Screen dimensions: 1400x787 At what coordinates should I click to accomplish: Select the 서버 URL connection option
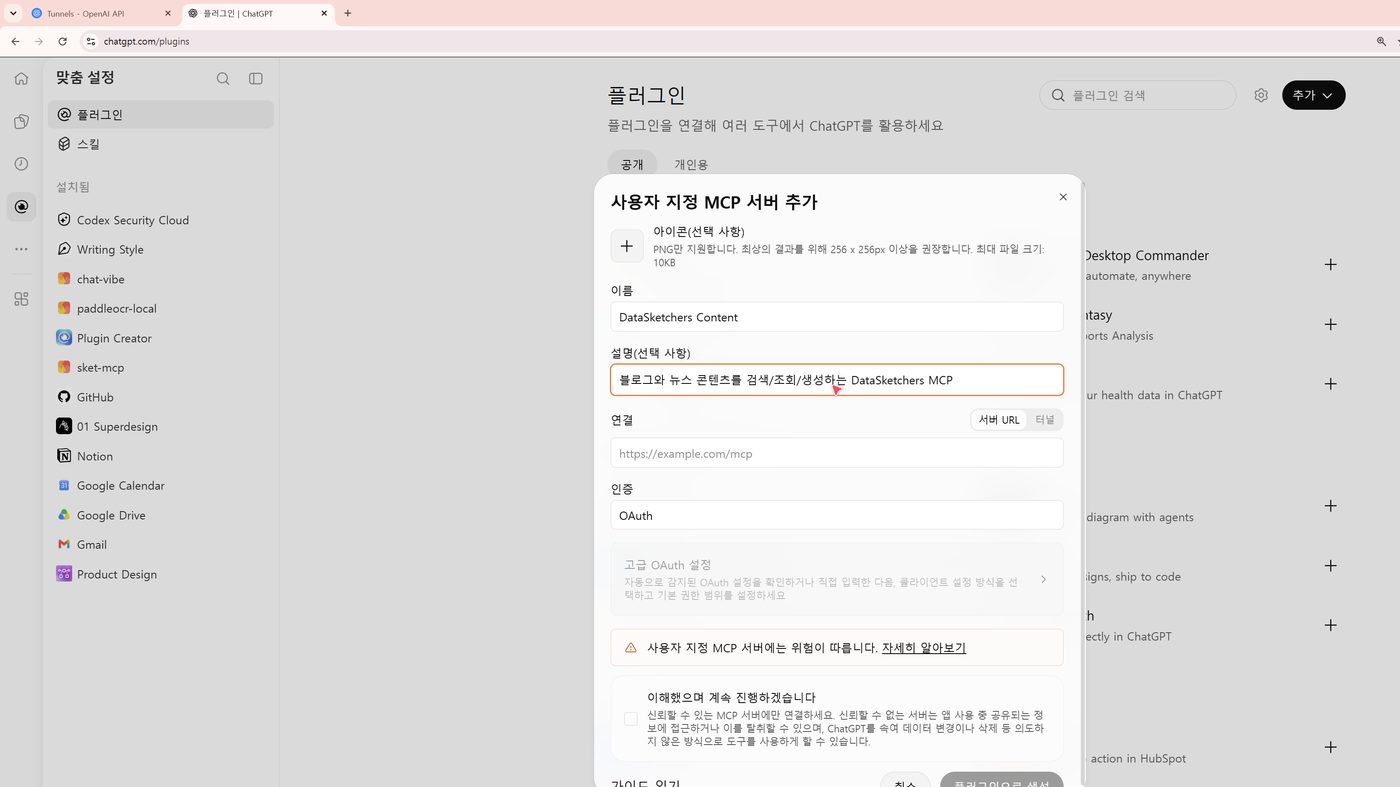tap(999, 420)
